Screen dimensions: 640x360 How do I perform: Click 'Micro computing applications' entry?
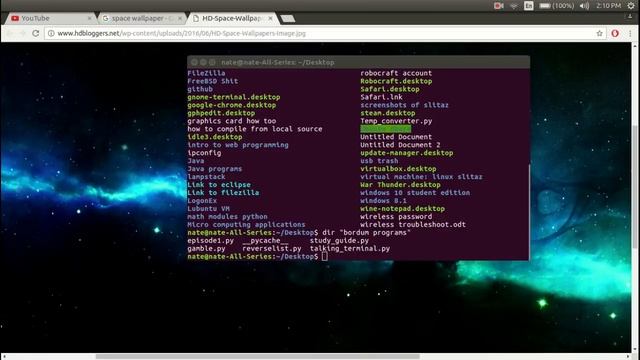[x=246, y=224]
